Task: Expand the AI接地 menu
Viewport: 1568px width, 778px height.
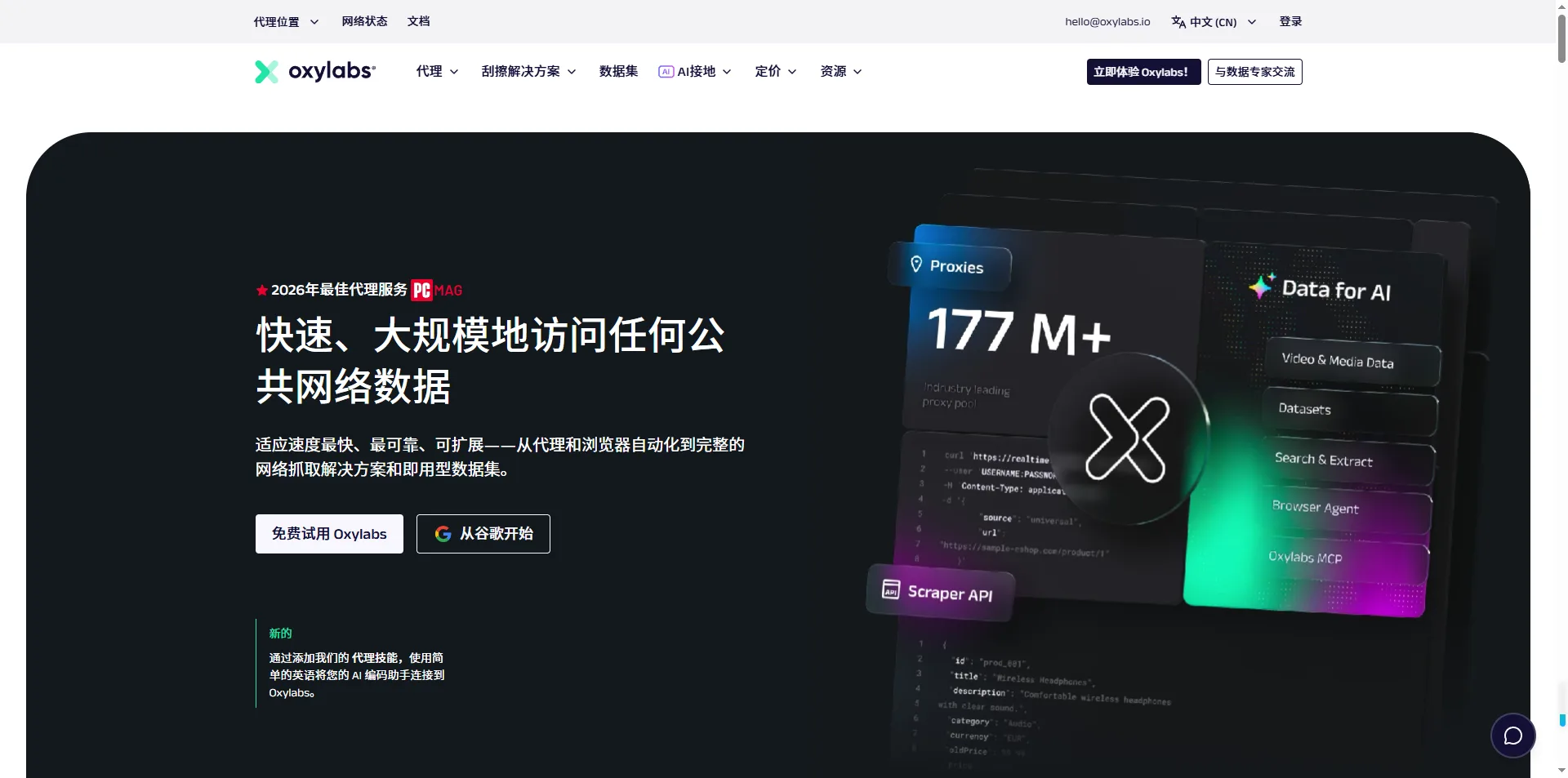Action: pos(695,72)
